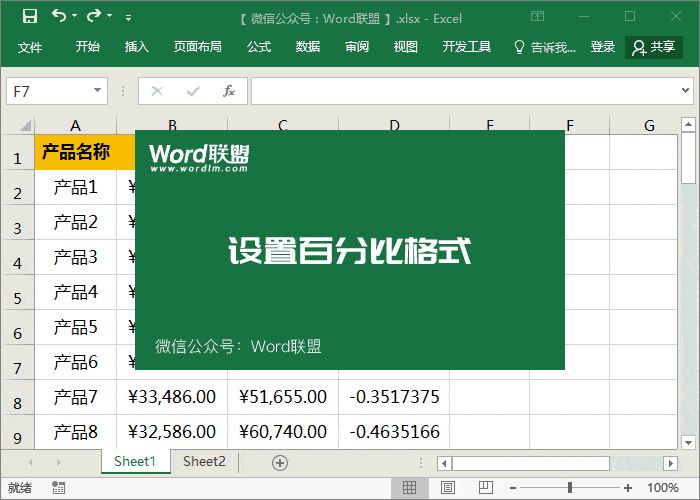Screen dimensions: 700x500
Task: Open ribbon display options icon
Action: [538, 16]
